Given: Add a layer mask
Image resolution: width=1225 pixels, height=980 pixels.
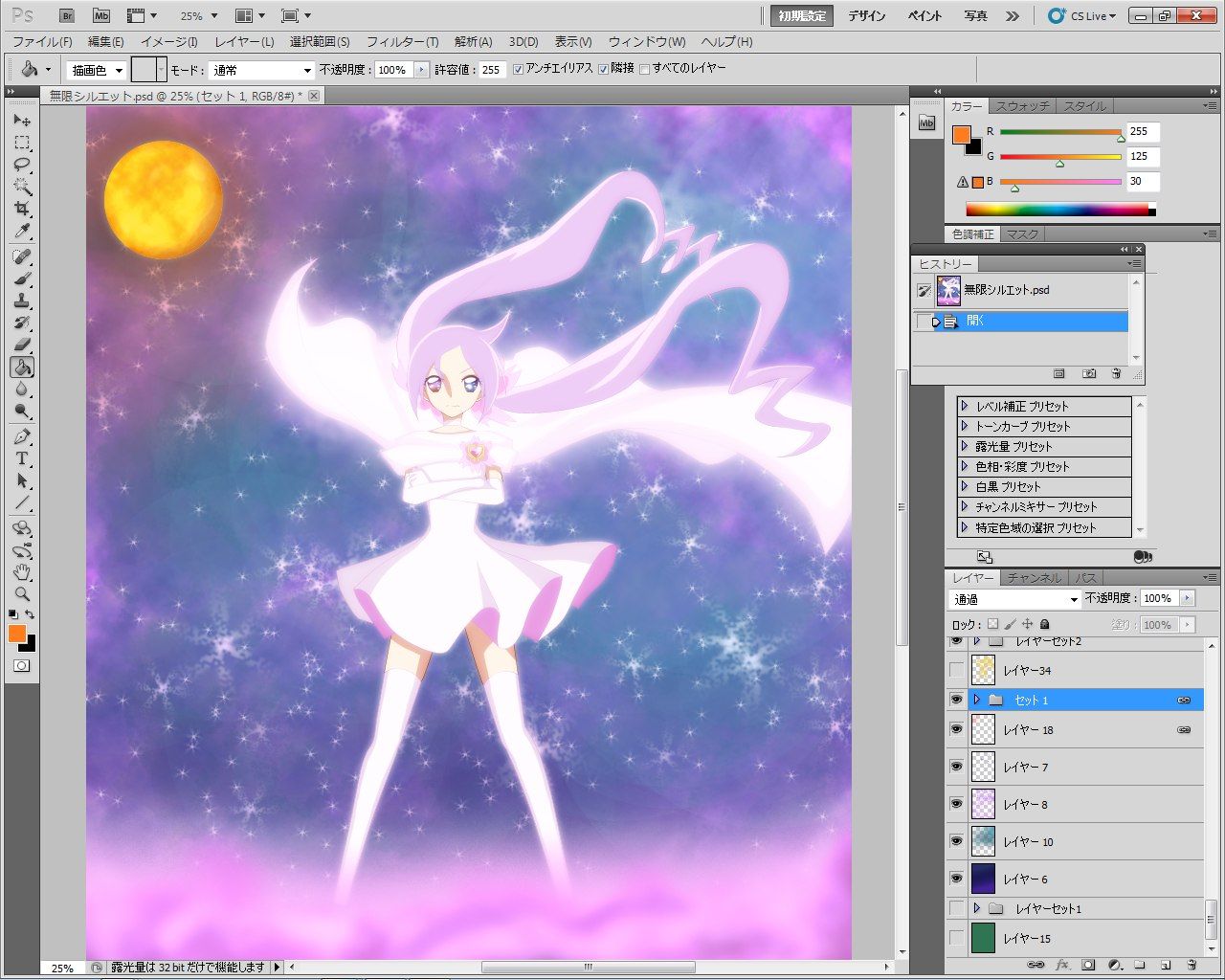Looking at the screenshot, I should click(1088, 966).
